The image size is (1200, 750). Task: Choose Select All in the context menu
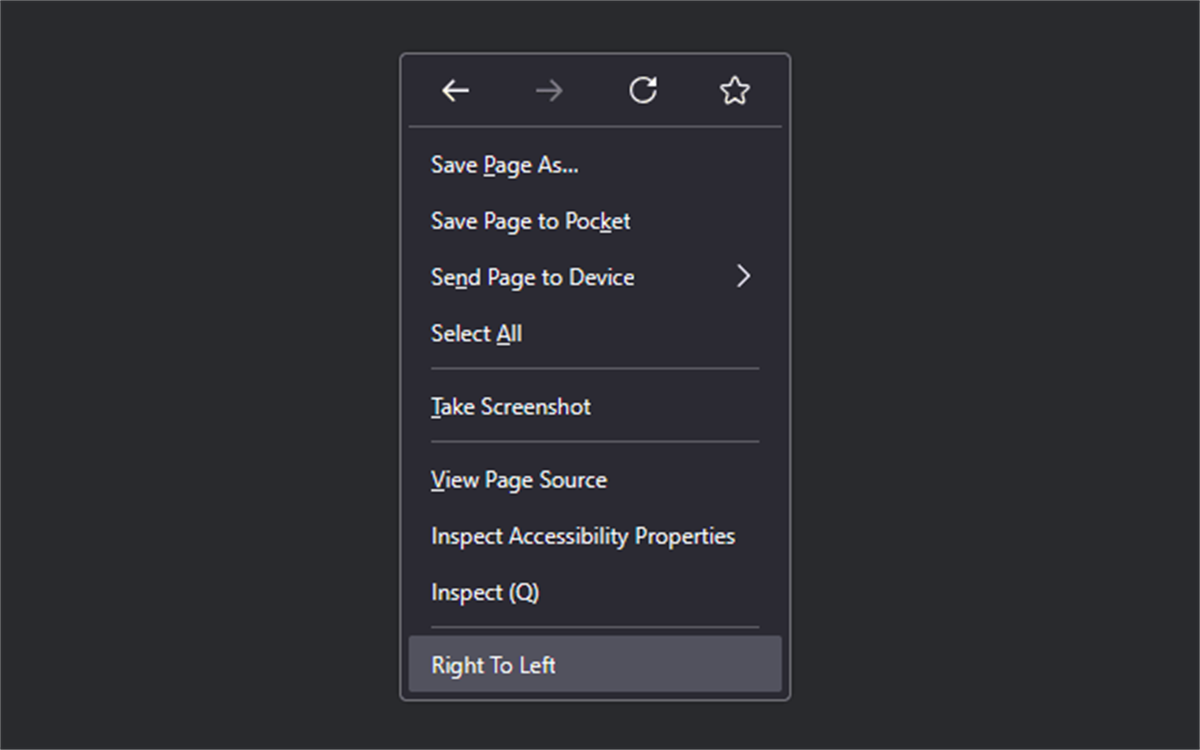pos(595,333)
